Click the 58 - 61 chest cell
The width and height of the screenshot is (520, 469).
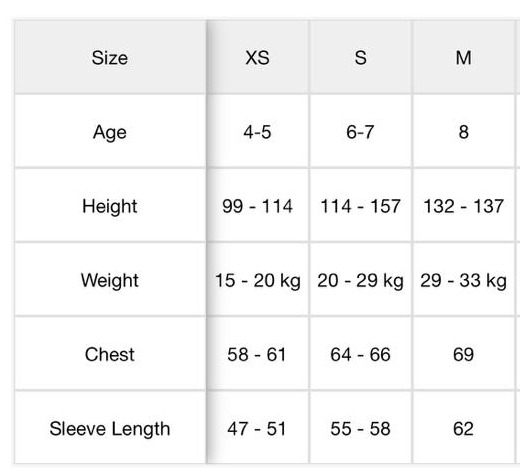pyautogui.click(x=257, y=354)
